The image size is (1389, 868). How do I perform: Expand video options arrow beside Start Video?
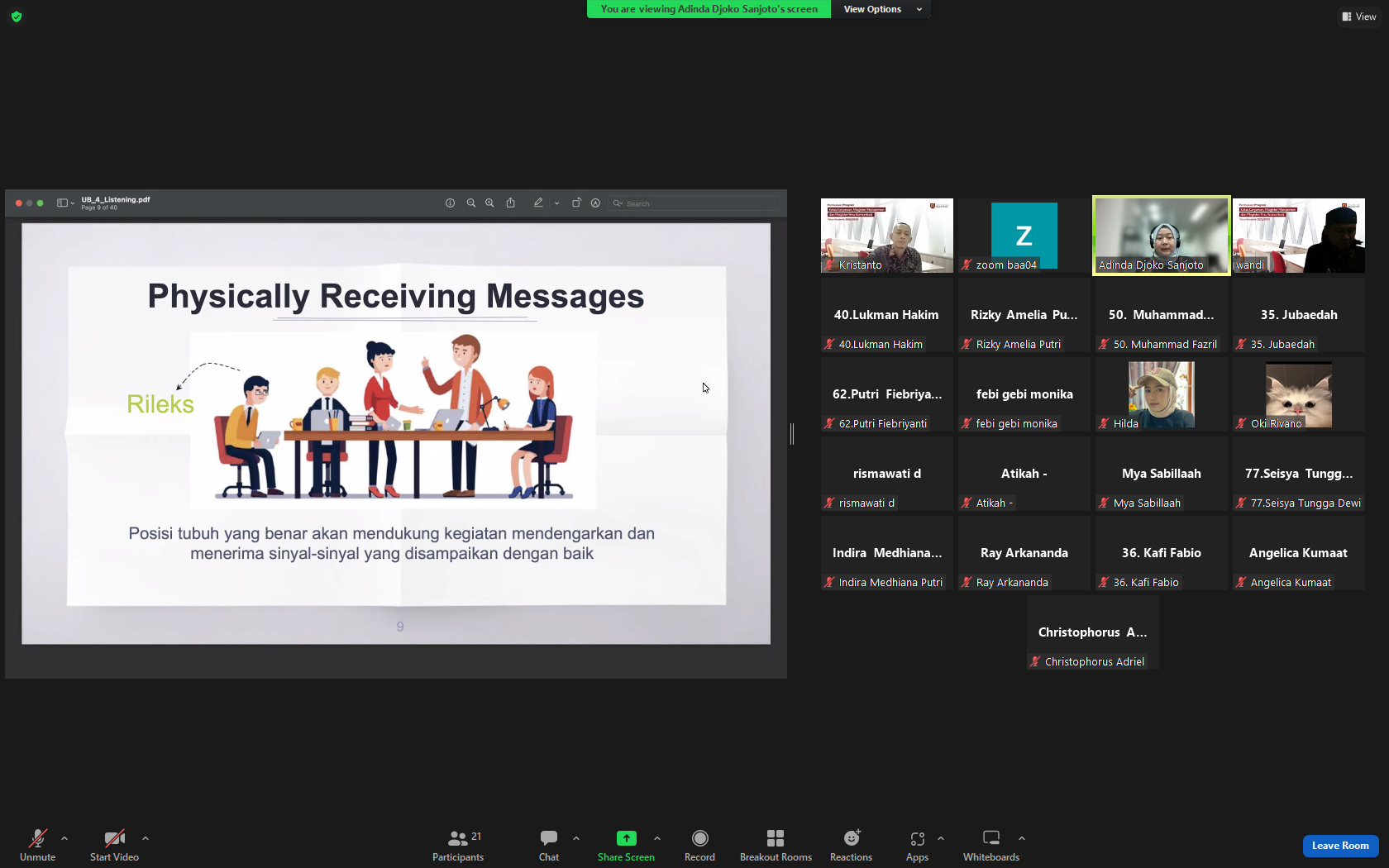[146, 838]
